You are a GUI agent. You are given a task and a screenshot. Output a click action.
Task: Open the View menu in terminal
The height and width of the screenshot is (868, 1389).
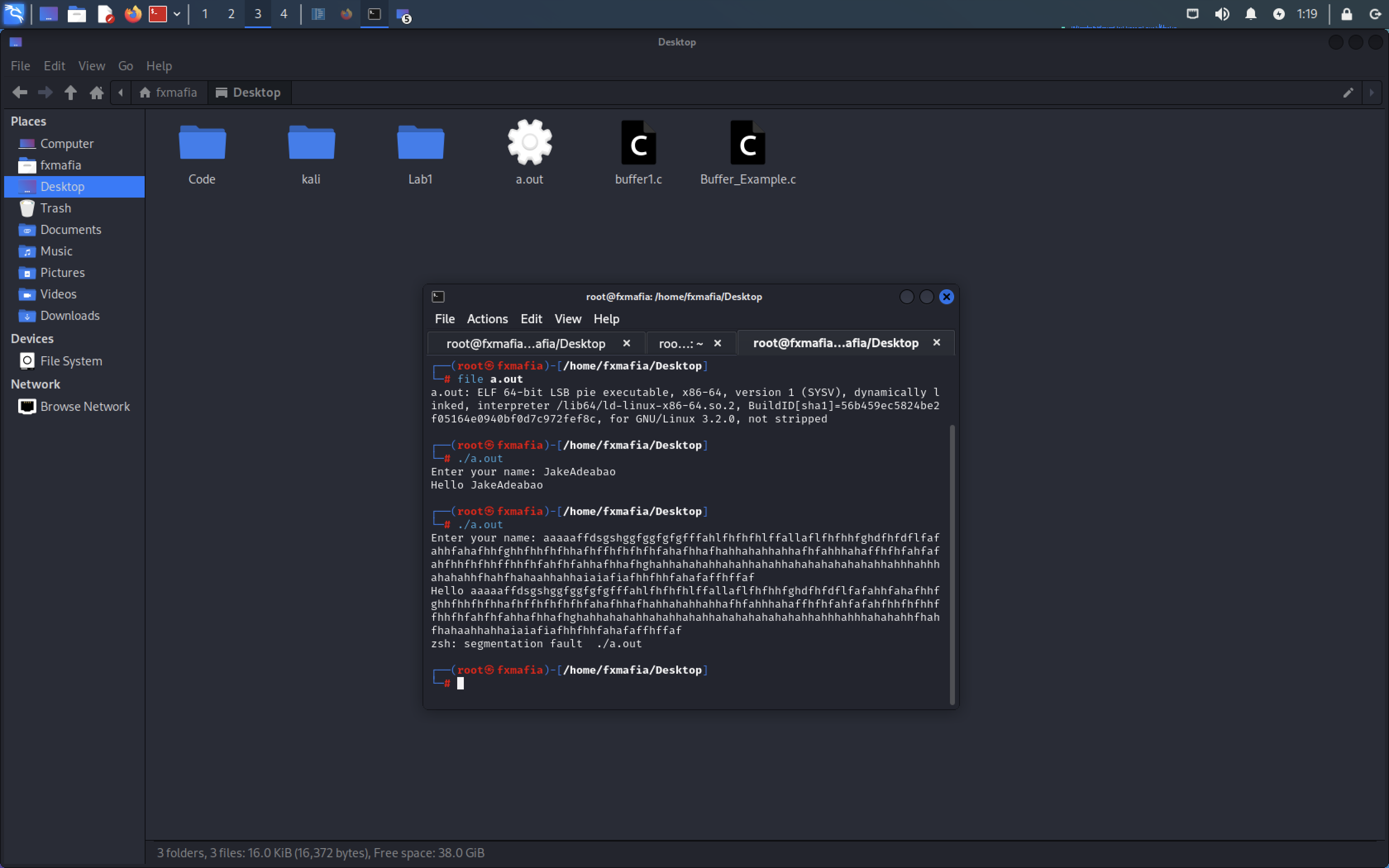(x=568, y=319)
